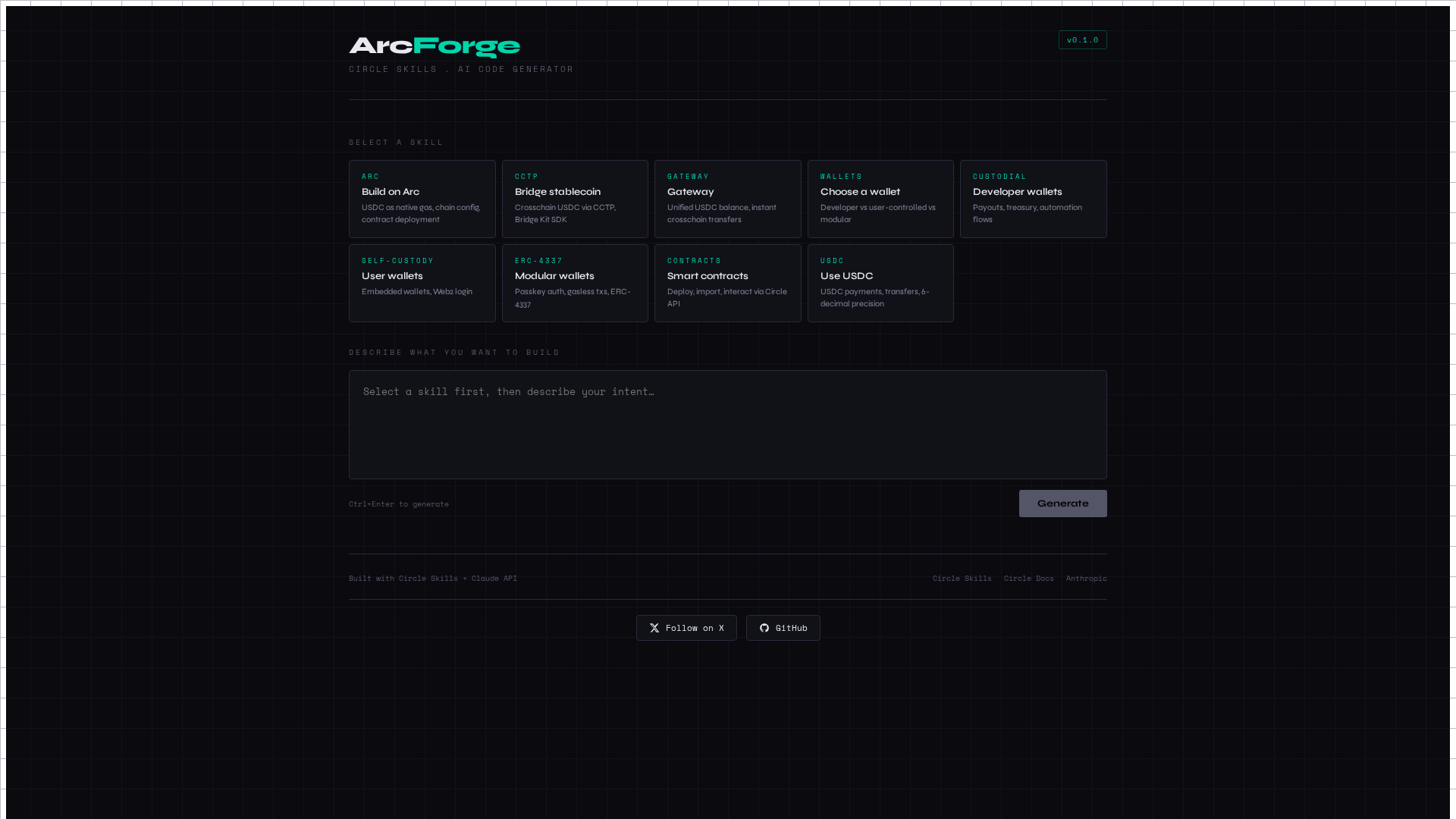
Task: Click the v0.1.0 version badge
Action: (x=1083, y=40)
